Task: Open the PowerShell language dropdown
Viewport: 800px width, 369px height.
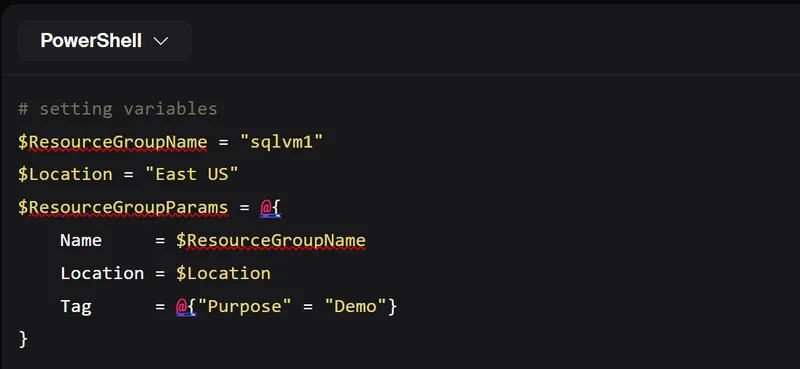Action: pyautogui.click(x=105, y=41)
